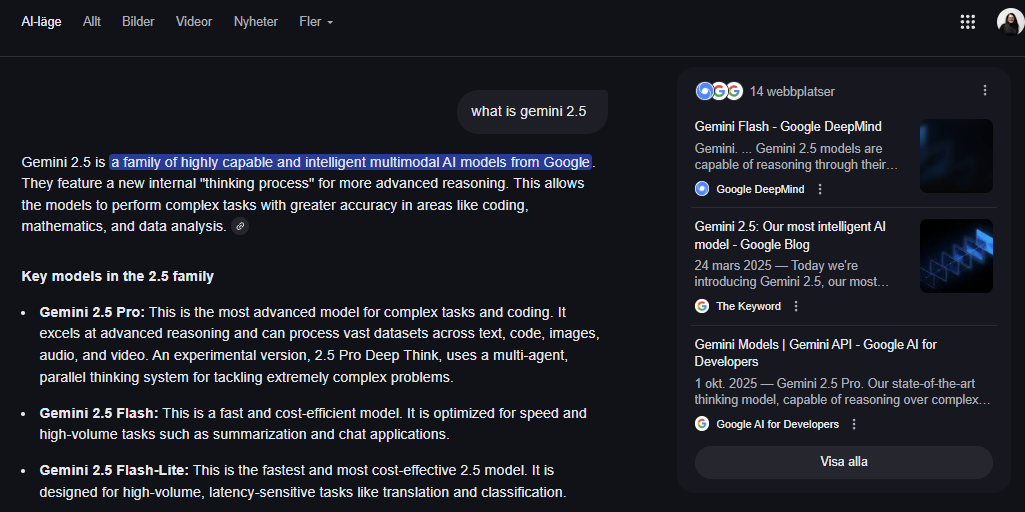Image resolution: width=1025 pixels, height=512 pixels.
Task: Open options for Google AI for Developers
Action: 854,424
